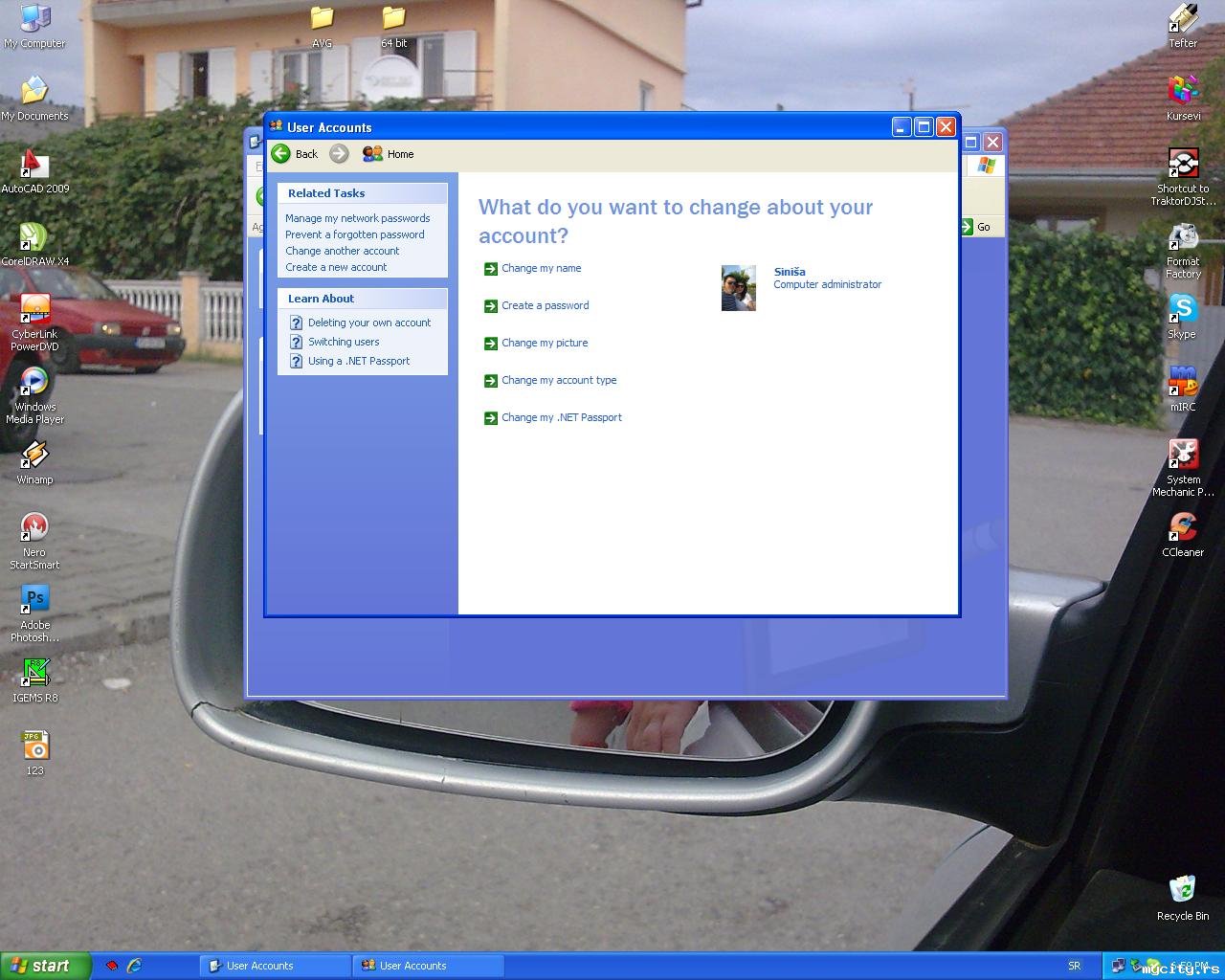Select Create a password option
This screenshot has height=980, width=1225.
pos(545,305)
